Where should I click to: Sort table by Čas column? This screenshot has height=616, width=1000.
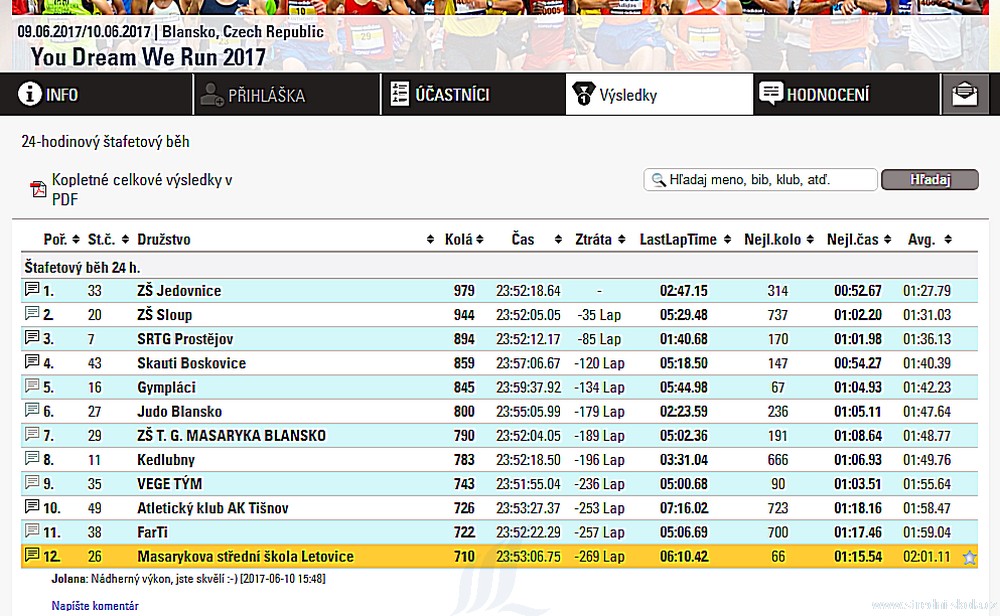pyautogui.click(x=536, y=239)
